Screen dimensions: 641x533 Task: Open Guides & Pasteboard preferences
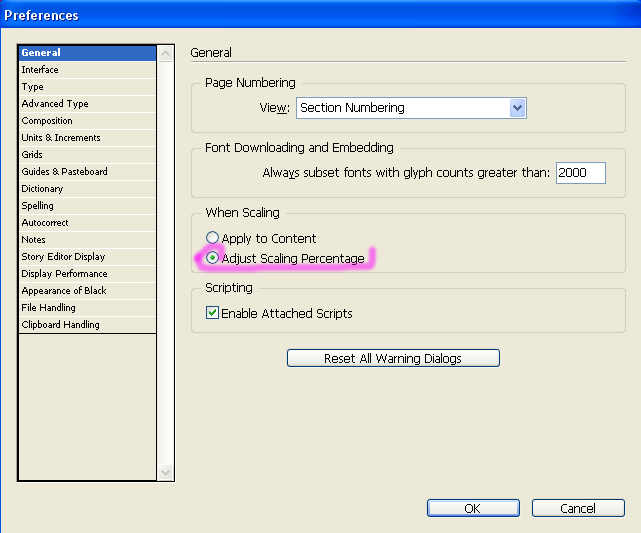click(87, 172)
